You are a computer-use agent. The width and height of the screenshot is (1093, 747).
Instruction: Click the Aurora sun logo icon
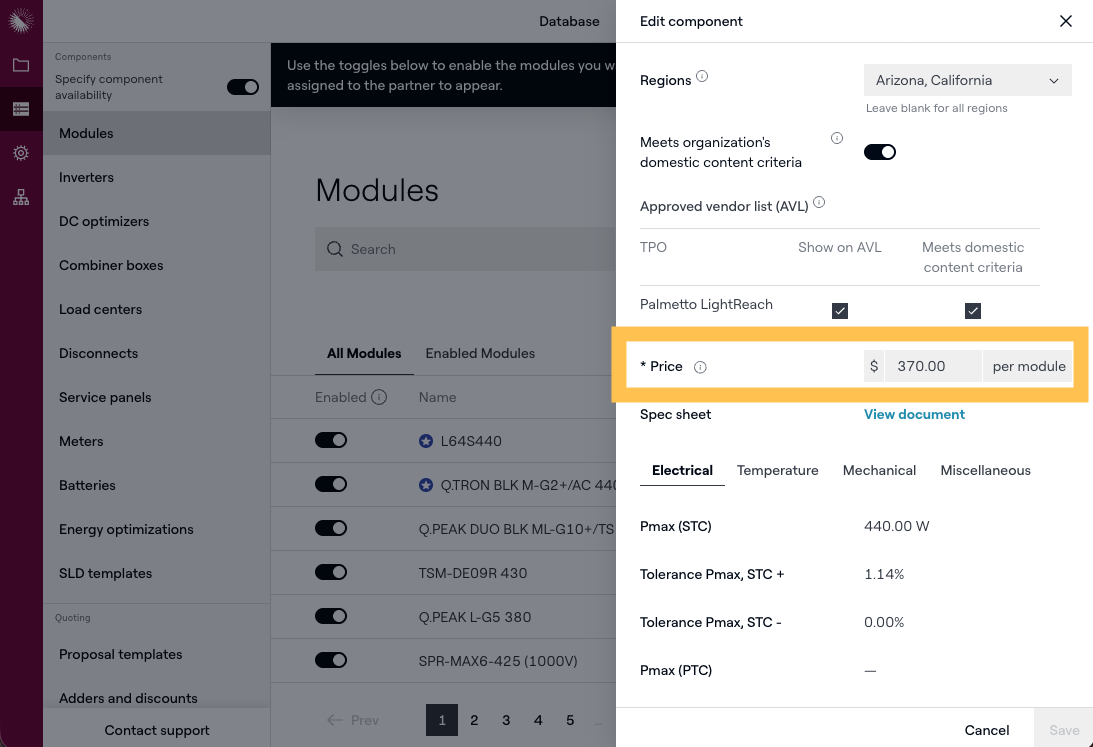point(21,21)
